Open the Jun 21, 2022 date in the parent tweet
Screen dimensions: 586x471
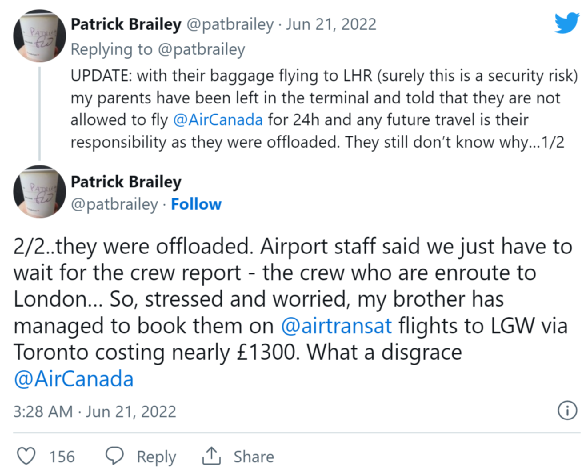tap(331, 25)
